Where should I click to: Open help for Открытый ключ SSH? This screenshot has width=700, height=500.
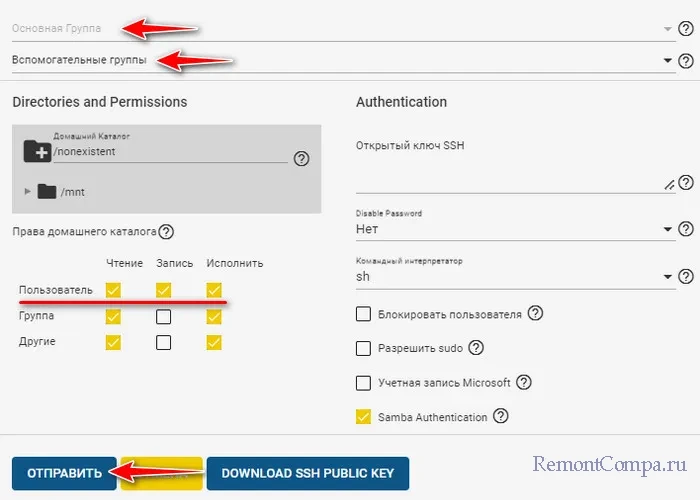pyautogui.click(x=685, y=183)
